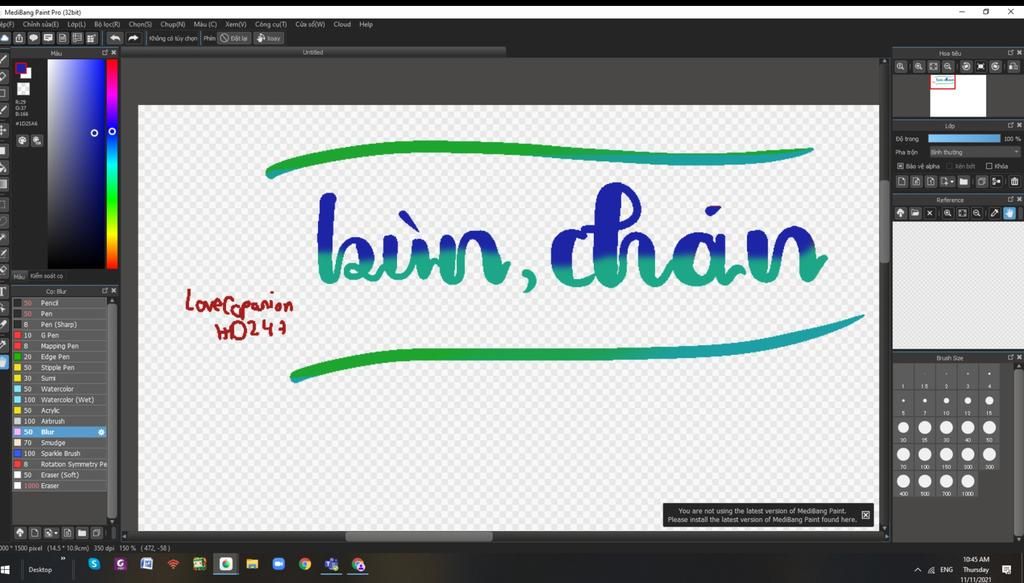Toggle Bảo vệ alpha checkbox
Screen dimensions: 1024x583
900,166
